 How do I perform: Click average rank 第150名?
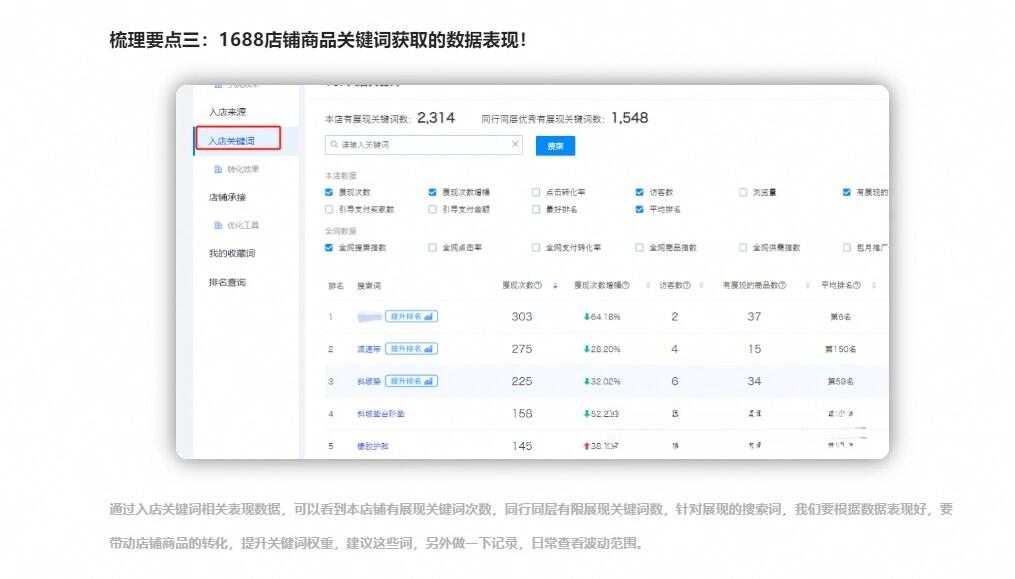click(x=840, y=349)
